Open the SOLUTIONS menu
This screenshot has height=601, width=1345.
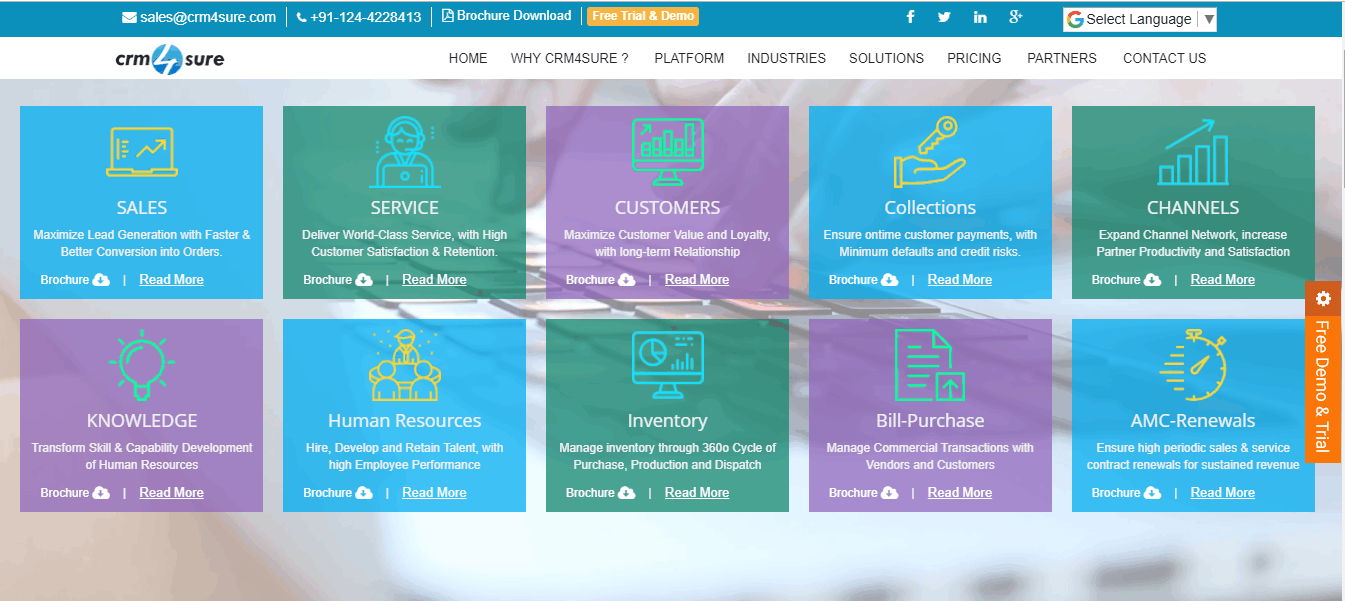click(886, 58)
